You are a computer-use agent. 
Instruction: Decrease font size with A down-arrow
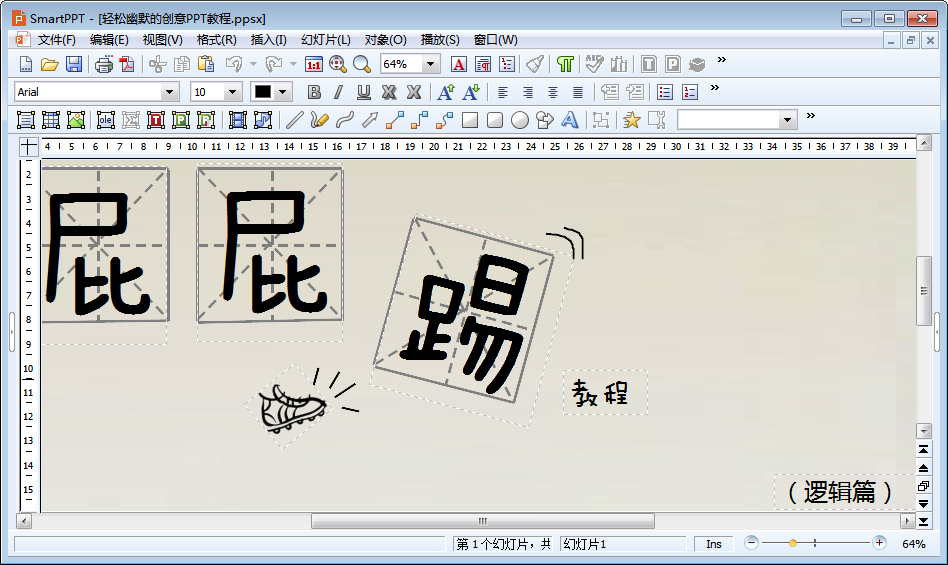pyautogui.click(x=470, y=92)
